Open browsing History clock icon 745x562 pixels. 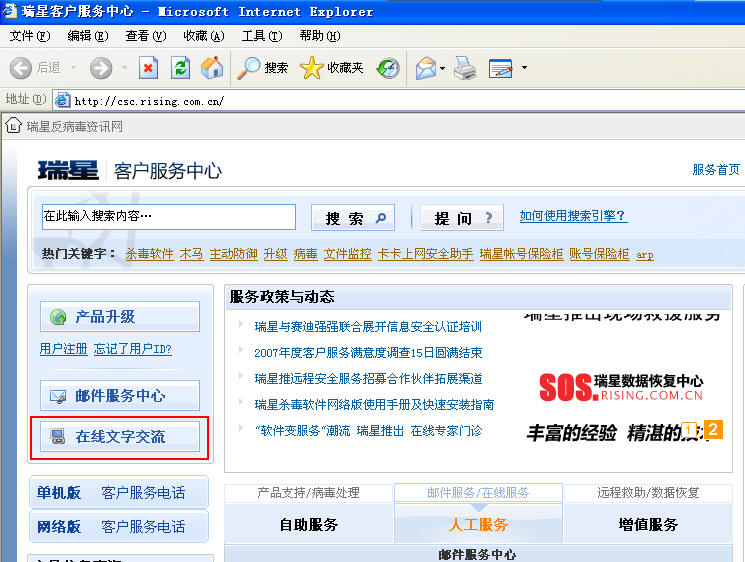tap(388, 68)
